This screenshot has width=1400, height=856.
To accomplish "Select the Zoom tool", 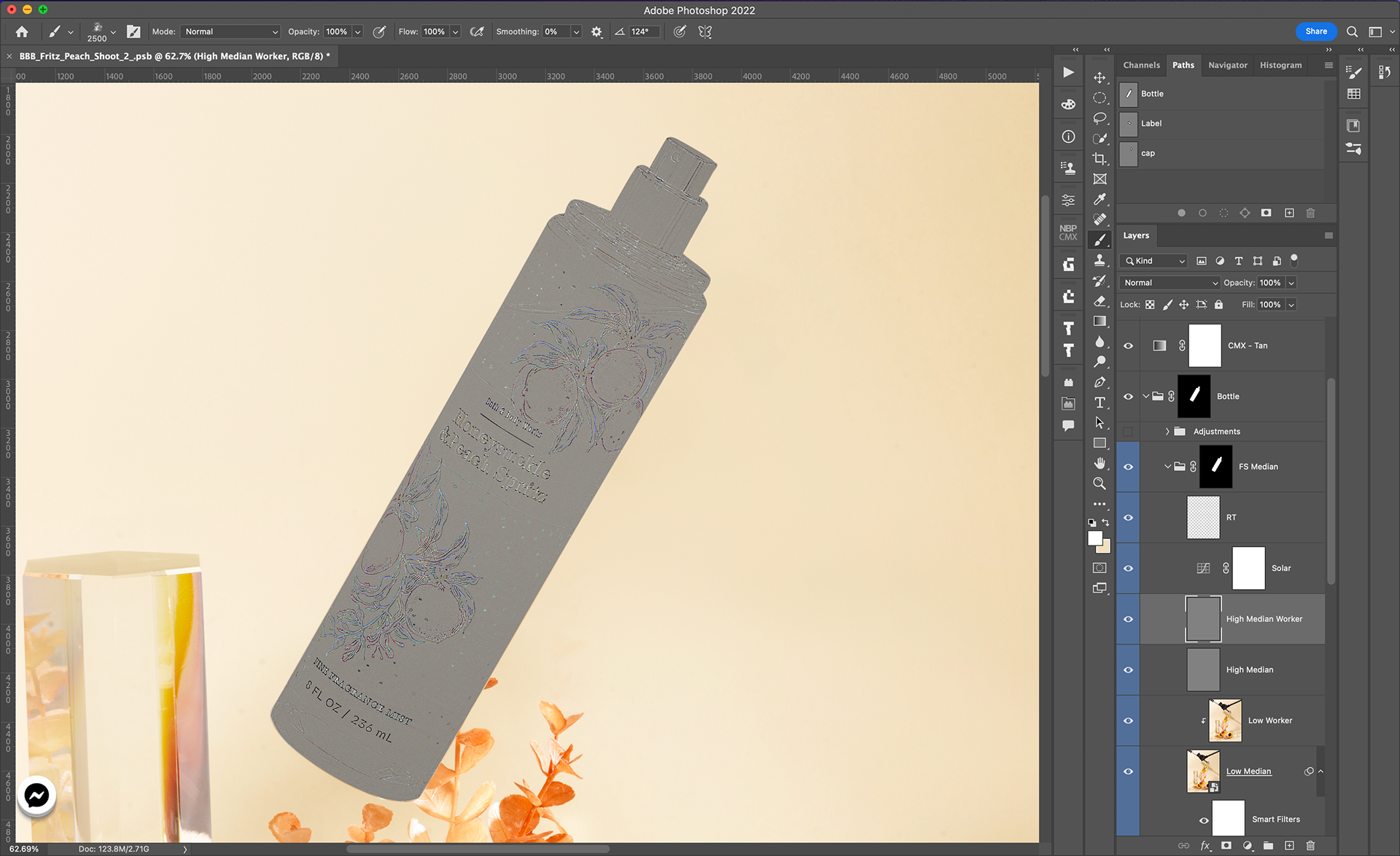I will pos(1100,483).
